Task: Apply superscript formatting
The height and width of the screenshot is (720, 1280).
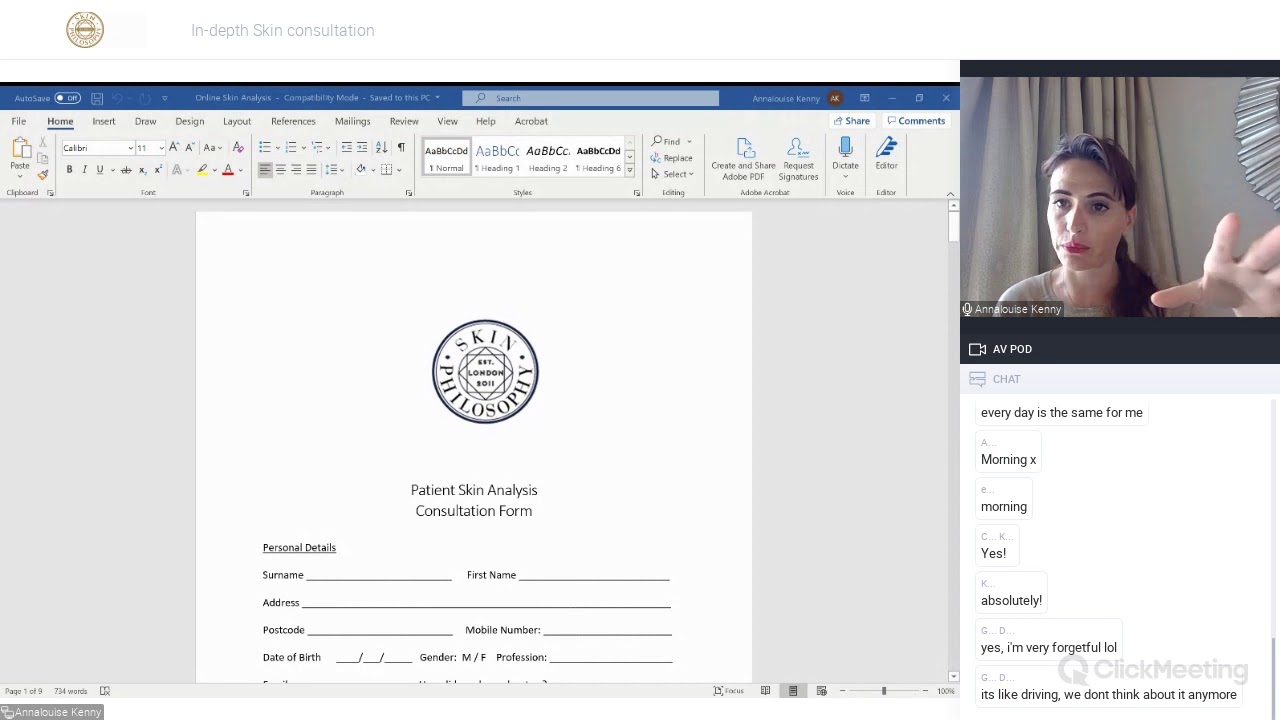Action: [157, 170]
